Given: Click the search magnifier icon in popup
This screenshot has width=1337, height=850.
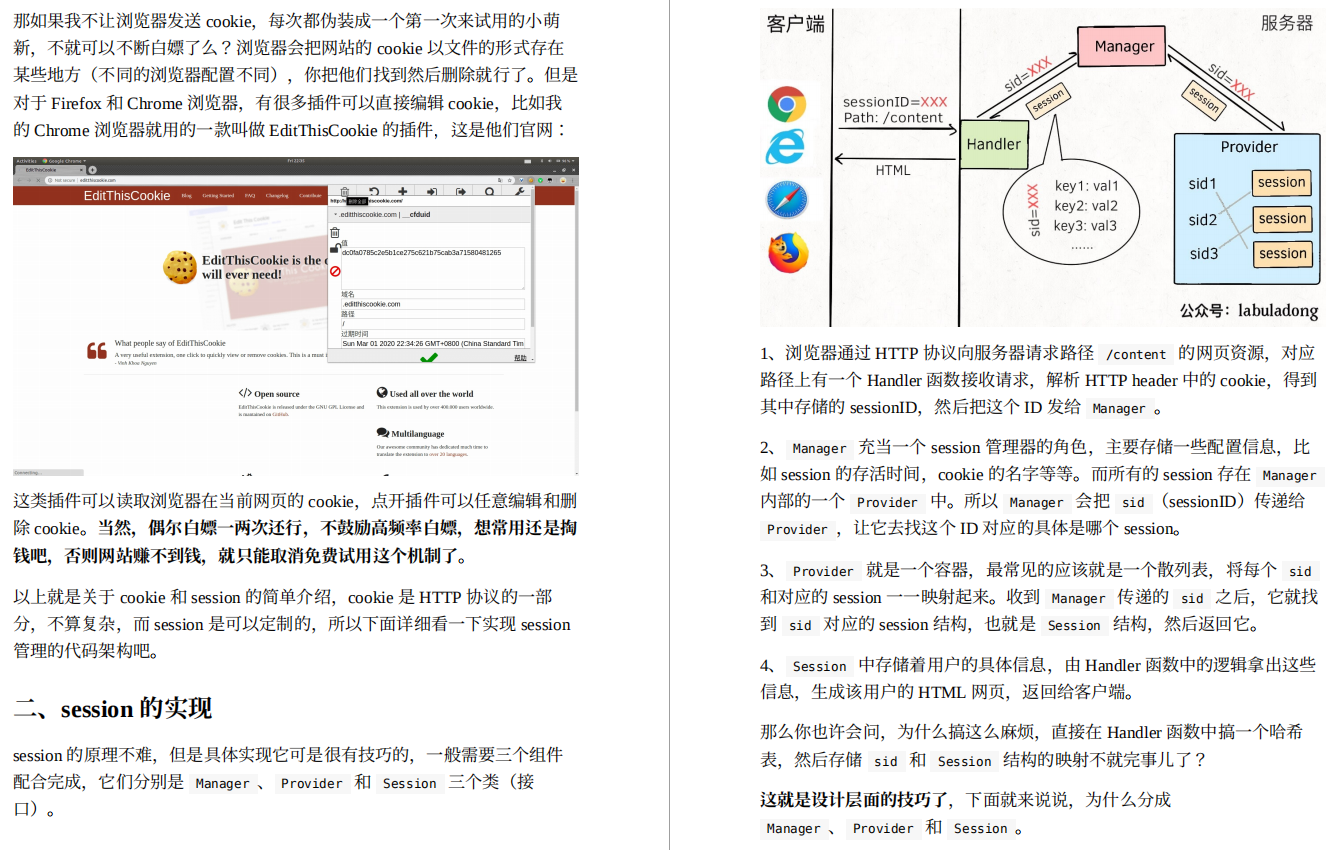Looking at the screenshot, I should (x=489, y=192).
